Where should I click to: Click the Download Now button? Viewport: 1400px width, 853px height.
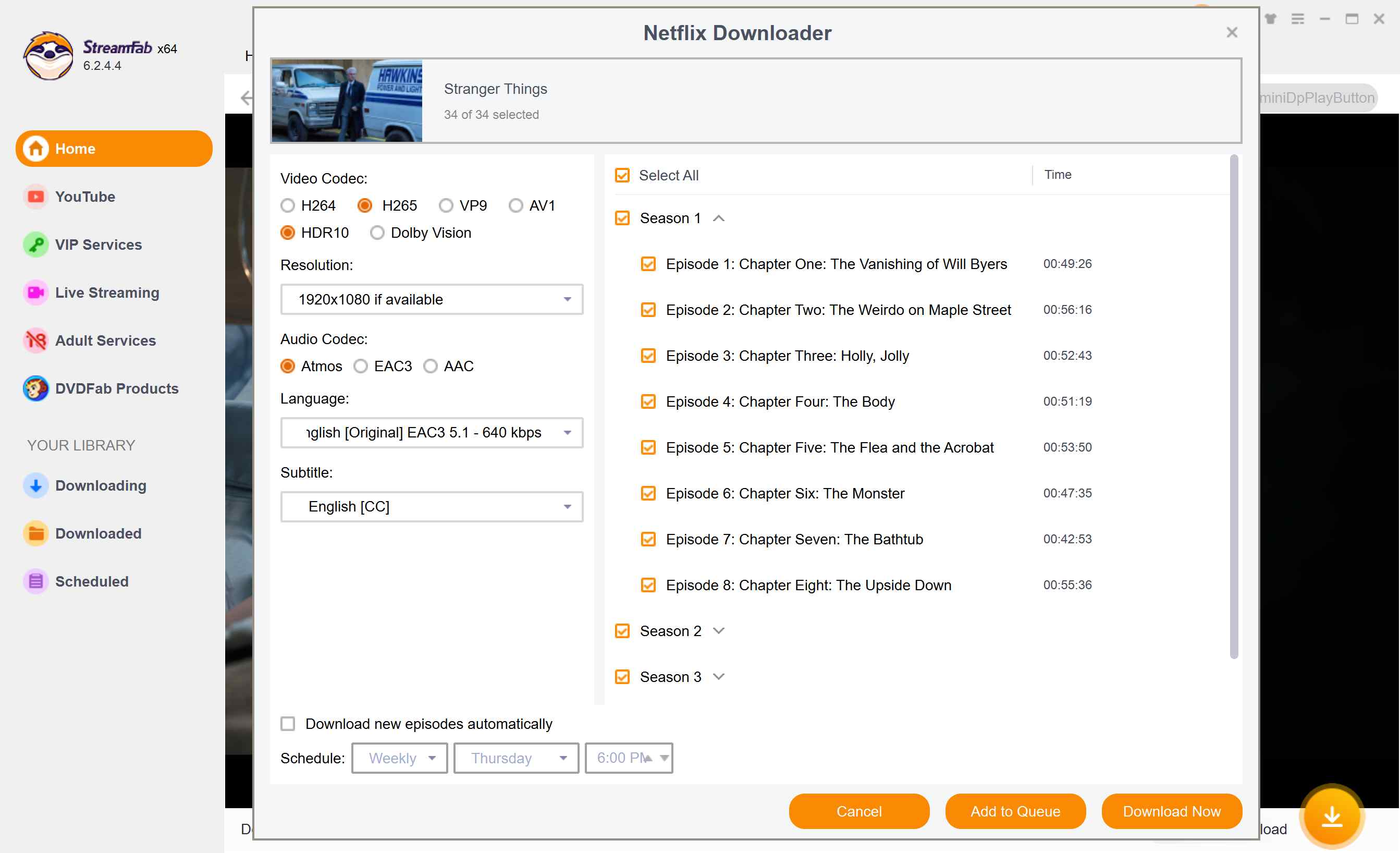(x=1172, y=811)
